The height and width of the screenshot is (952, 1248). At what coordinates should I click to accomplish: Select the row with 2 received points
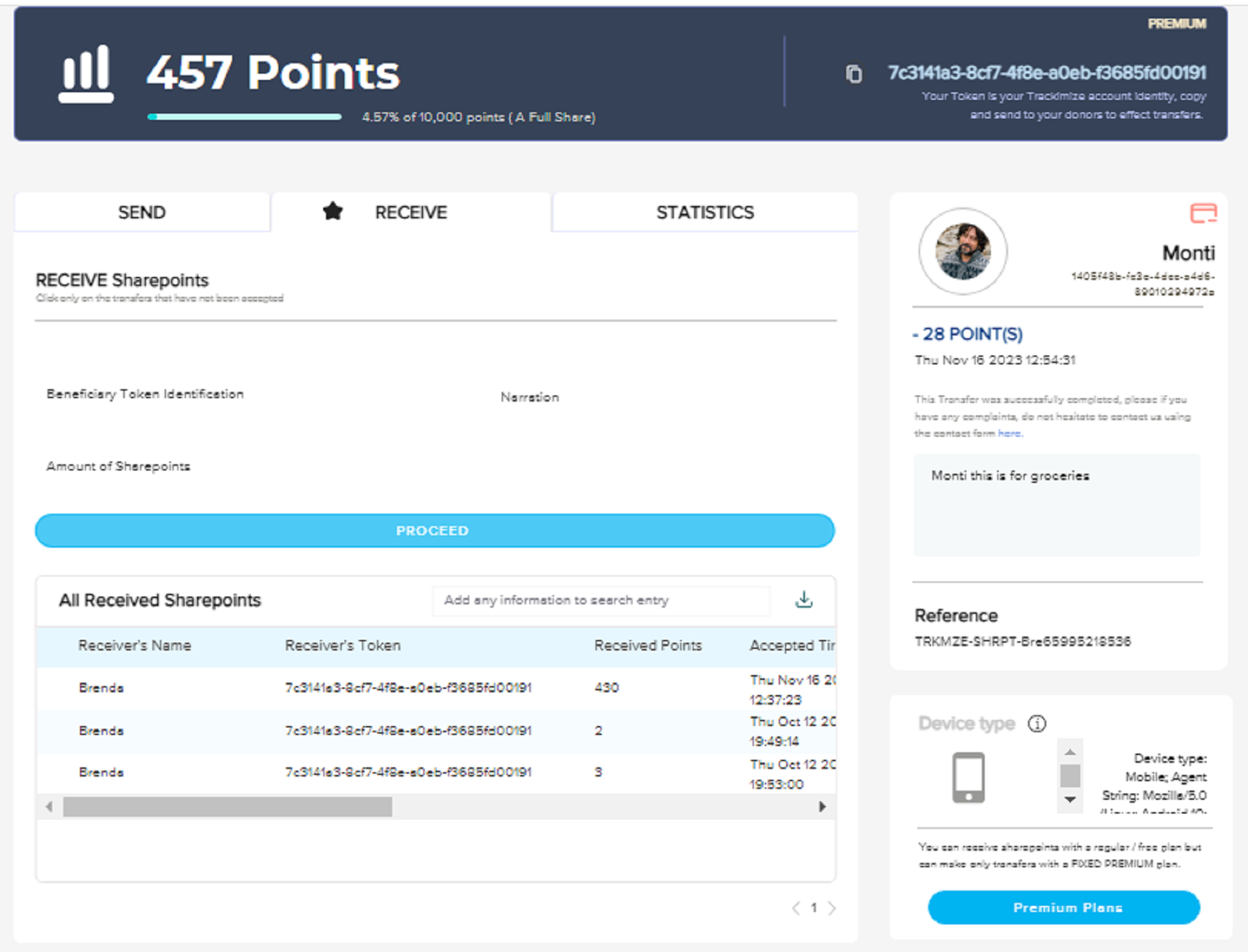pos(436,732)
